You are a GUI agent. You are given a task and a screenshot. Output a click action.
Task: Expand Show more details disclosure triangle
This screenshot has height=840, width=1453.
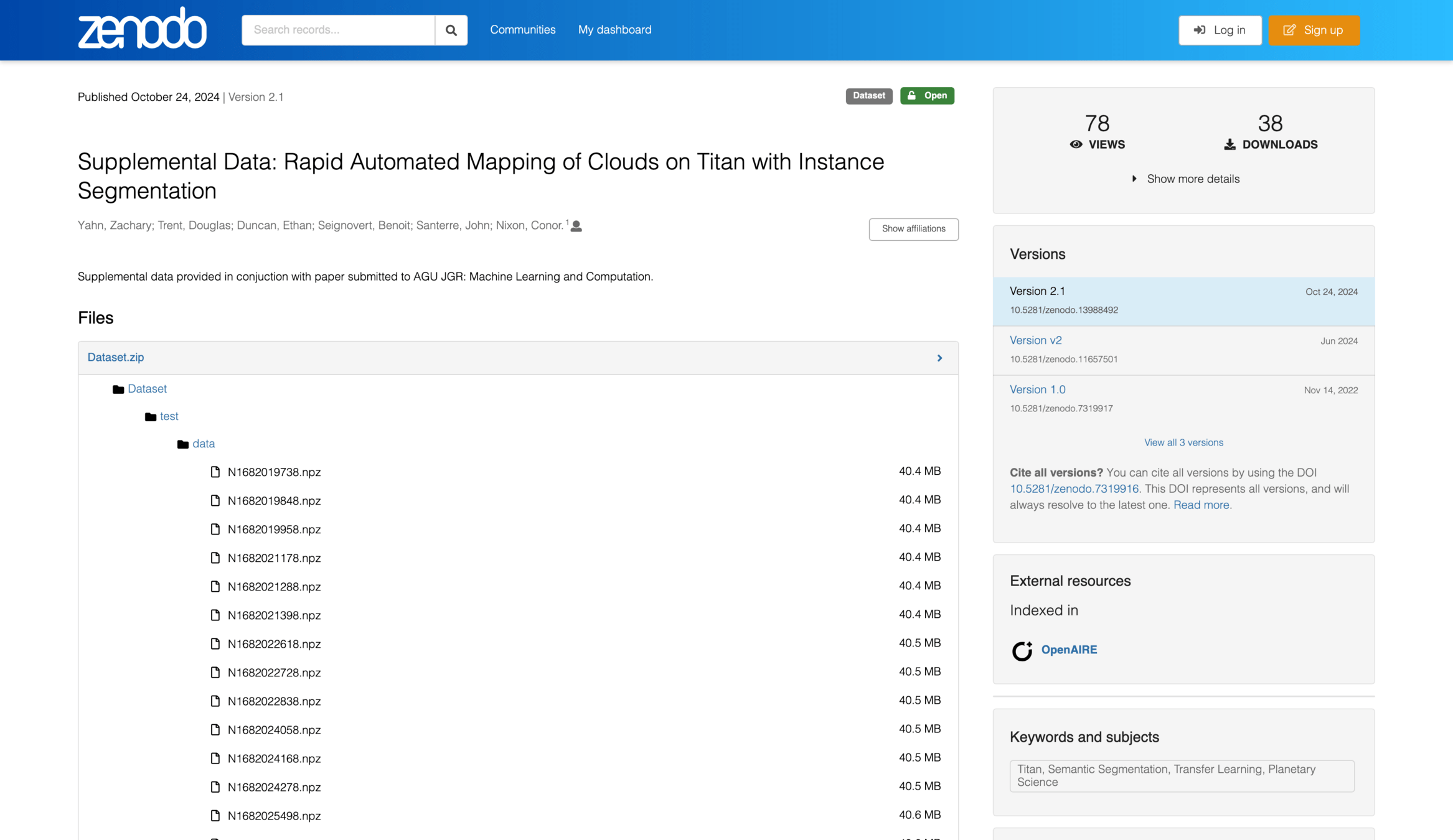[x=1134, y=179]
